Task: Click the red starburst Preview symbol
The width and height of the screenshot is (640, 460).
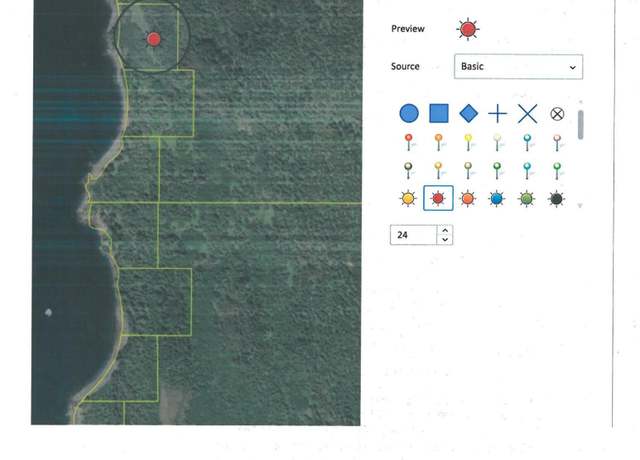Action: 468,29
